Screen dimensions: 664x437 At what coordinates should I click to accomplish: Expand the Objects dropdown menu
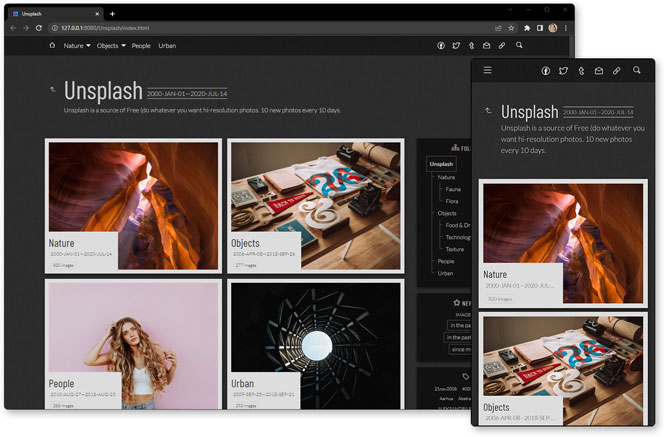pyautogui.click(x=110, y=46)
